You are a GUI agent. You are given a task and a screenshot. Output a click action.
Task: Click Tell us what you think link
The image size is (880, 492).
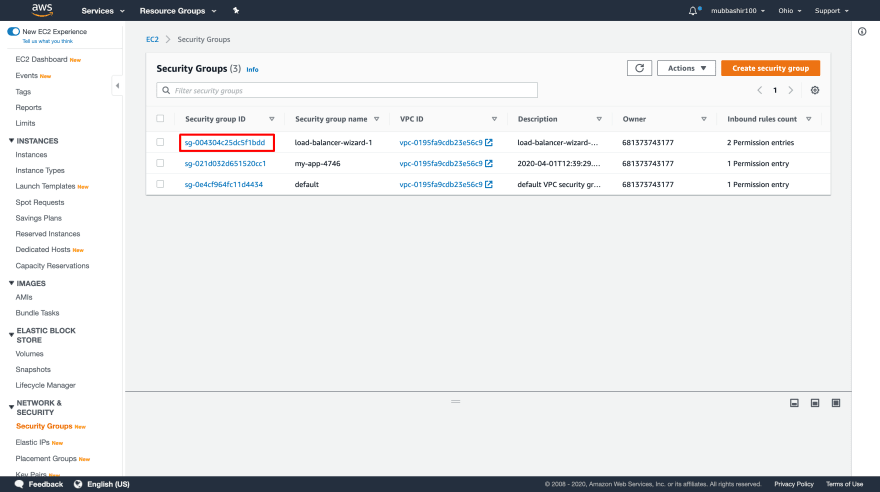(48, 41)
